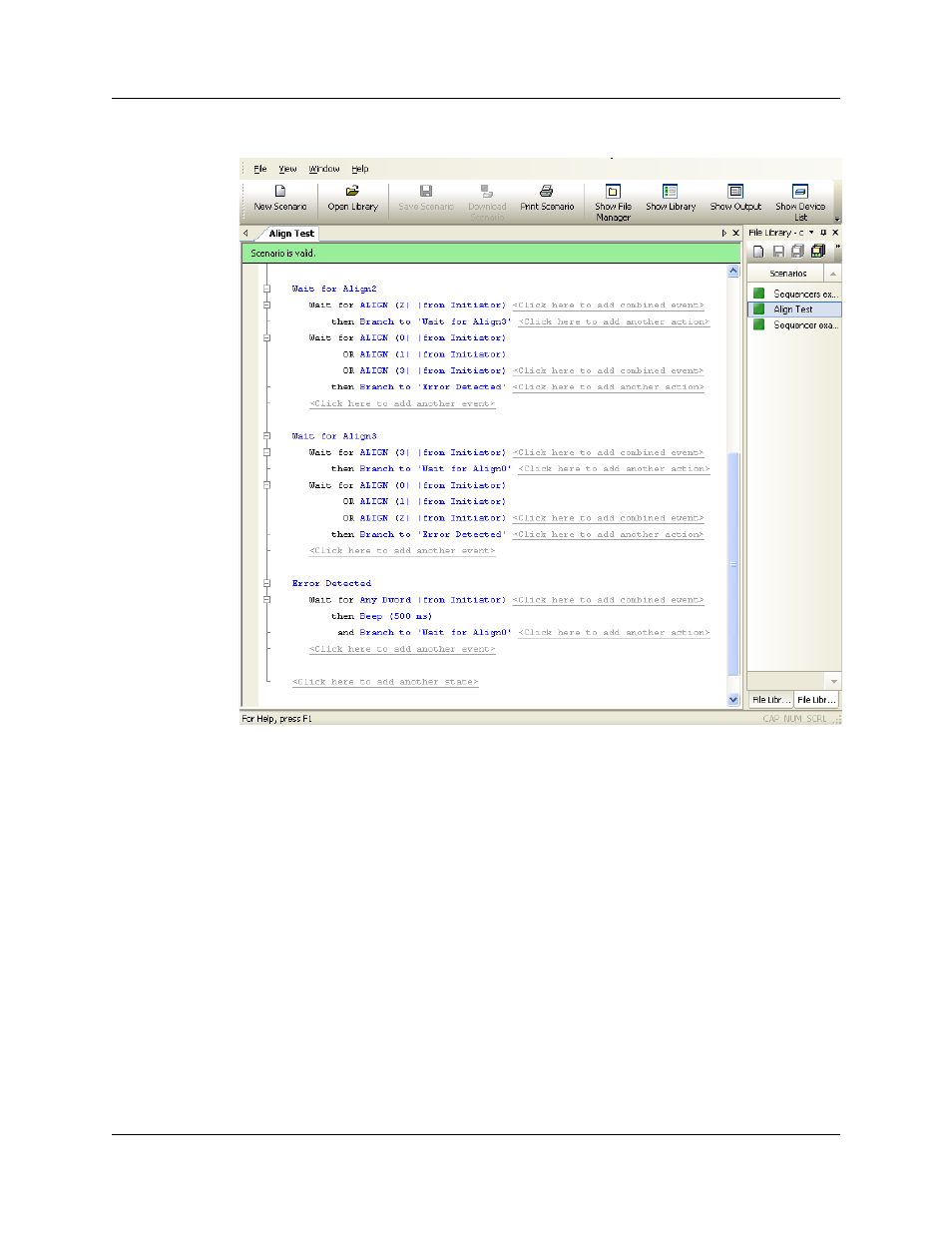Screen dimensions: 952x1233
Task: Click the Error Detected state name
Action: [331, 583]
